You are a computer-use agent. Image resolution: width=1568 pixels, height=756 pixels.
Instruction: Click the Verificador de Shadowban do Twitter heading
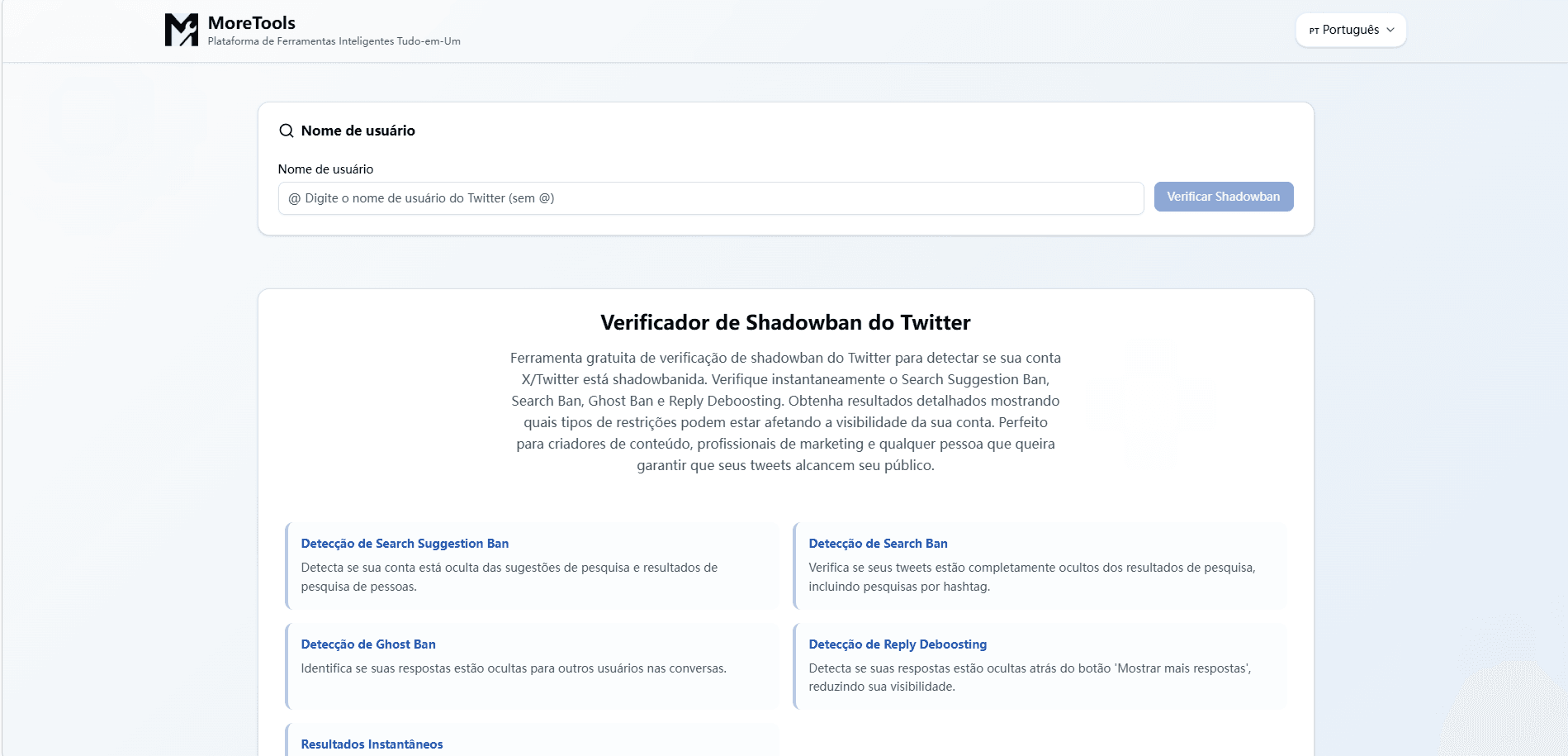tap(785, 322)
